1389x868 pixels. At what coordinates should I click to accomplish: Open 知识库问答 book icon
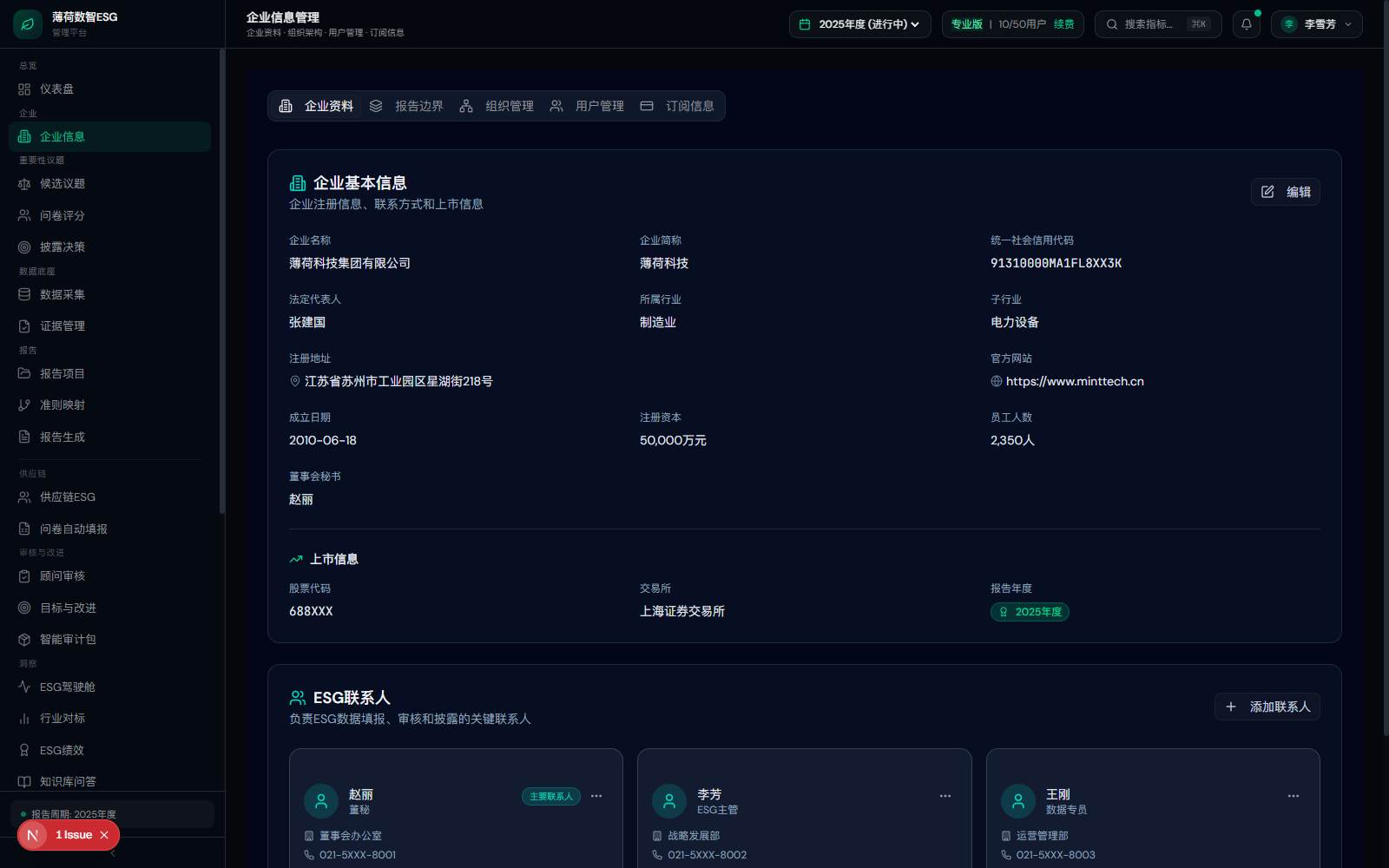pos(24,782)
